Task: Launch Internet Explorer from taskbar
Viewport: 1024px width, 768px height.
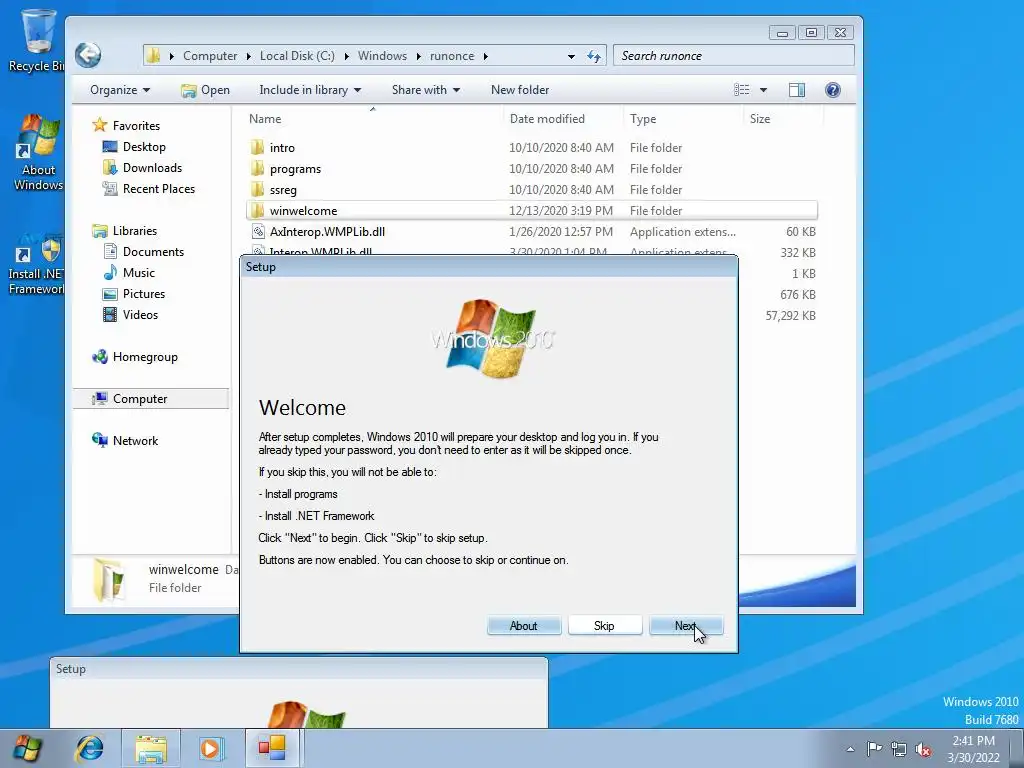Action: click(x=89, y=748)
